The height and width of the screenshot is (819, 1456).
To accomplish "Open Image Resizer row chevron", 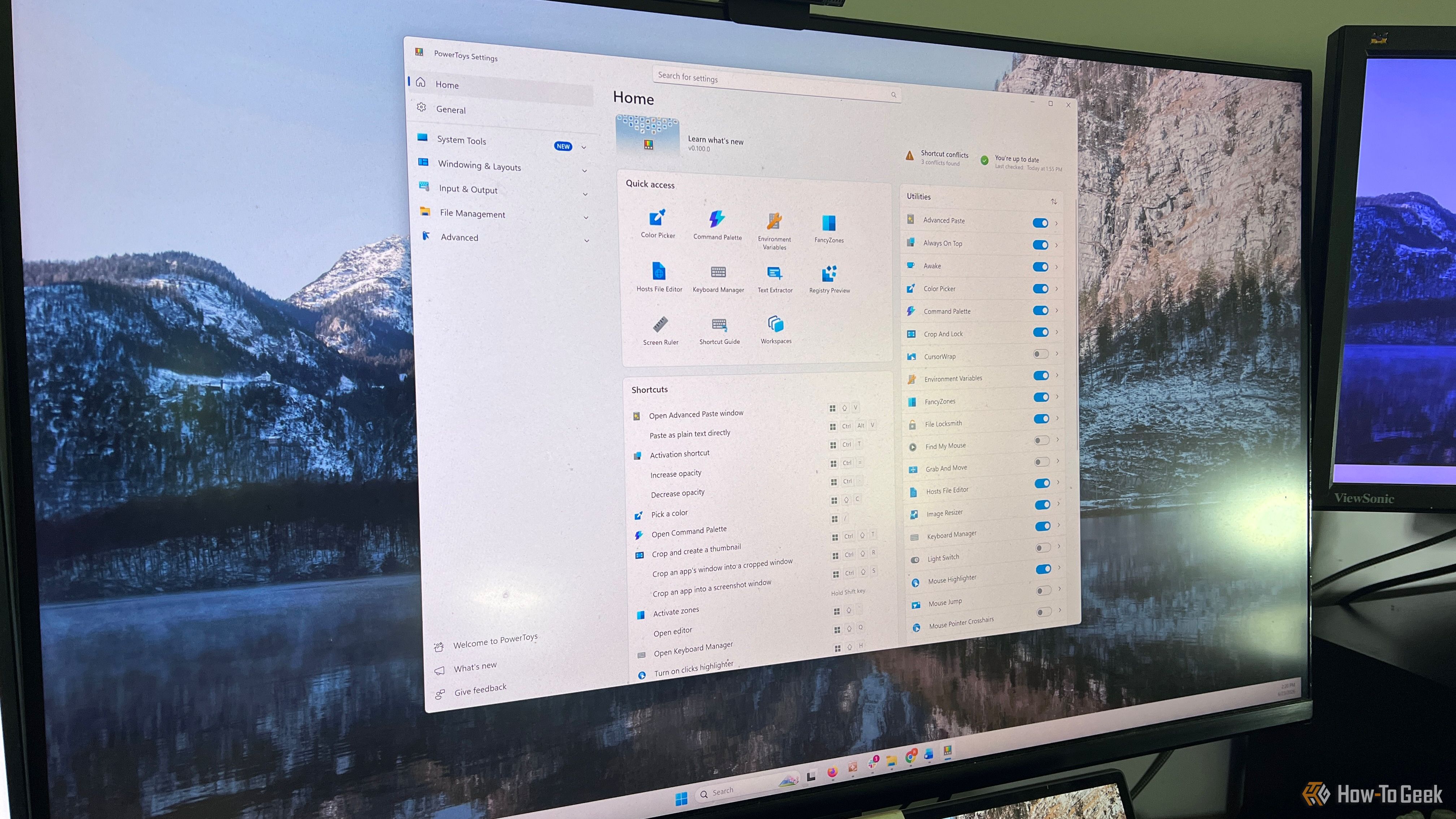I will point(1058,504).
